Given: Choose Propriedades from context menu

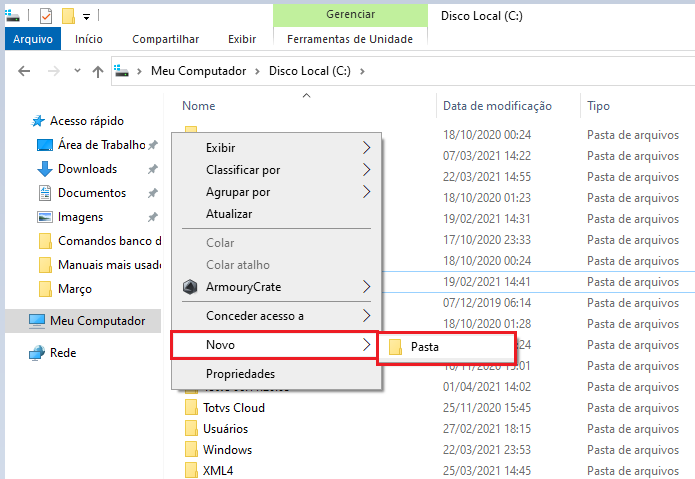Looking at the screenshot, I should [x=276, y=374].
